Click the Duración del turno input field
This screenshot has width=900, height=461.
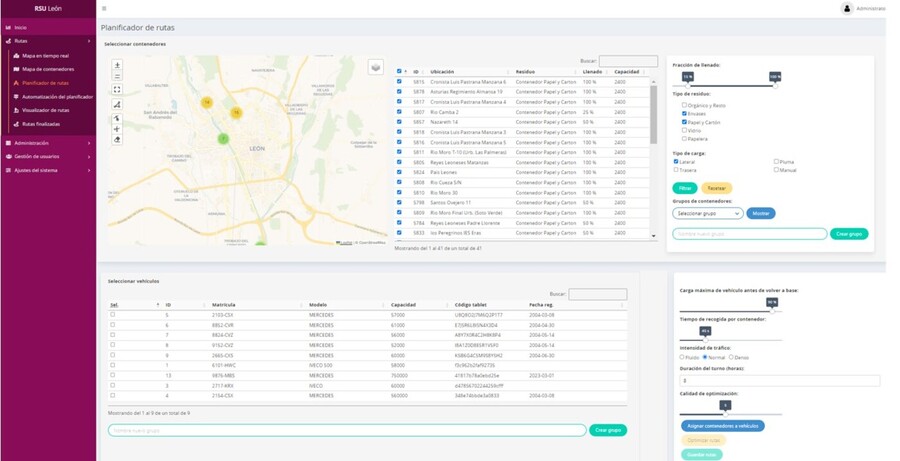tap(778, 381)
